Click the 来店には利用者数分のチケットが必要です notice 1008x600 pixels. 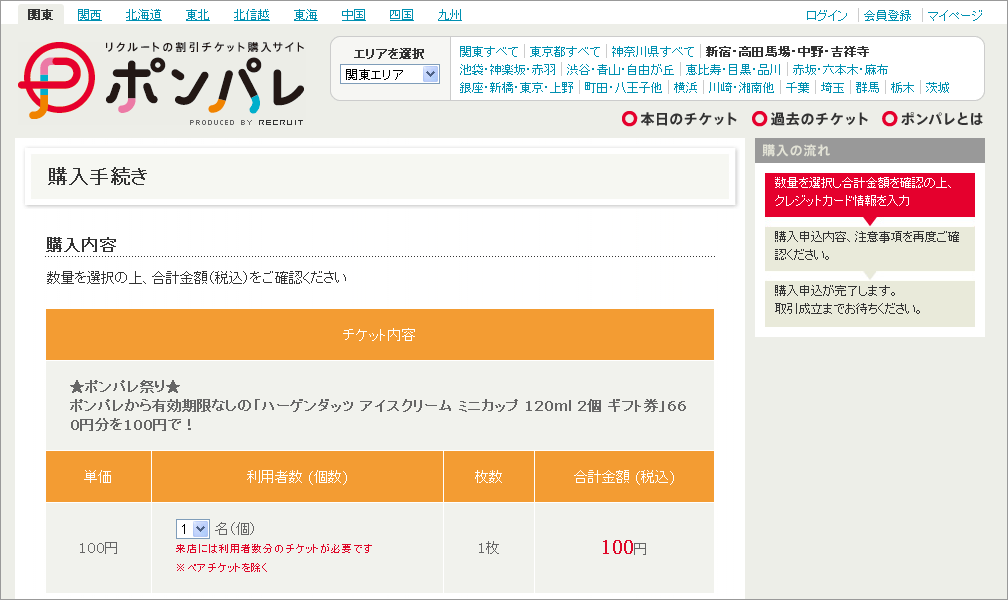(x=274, y=549)
